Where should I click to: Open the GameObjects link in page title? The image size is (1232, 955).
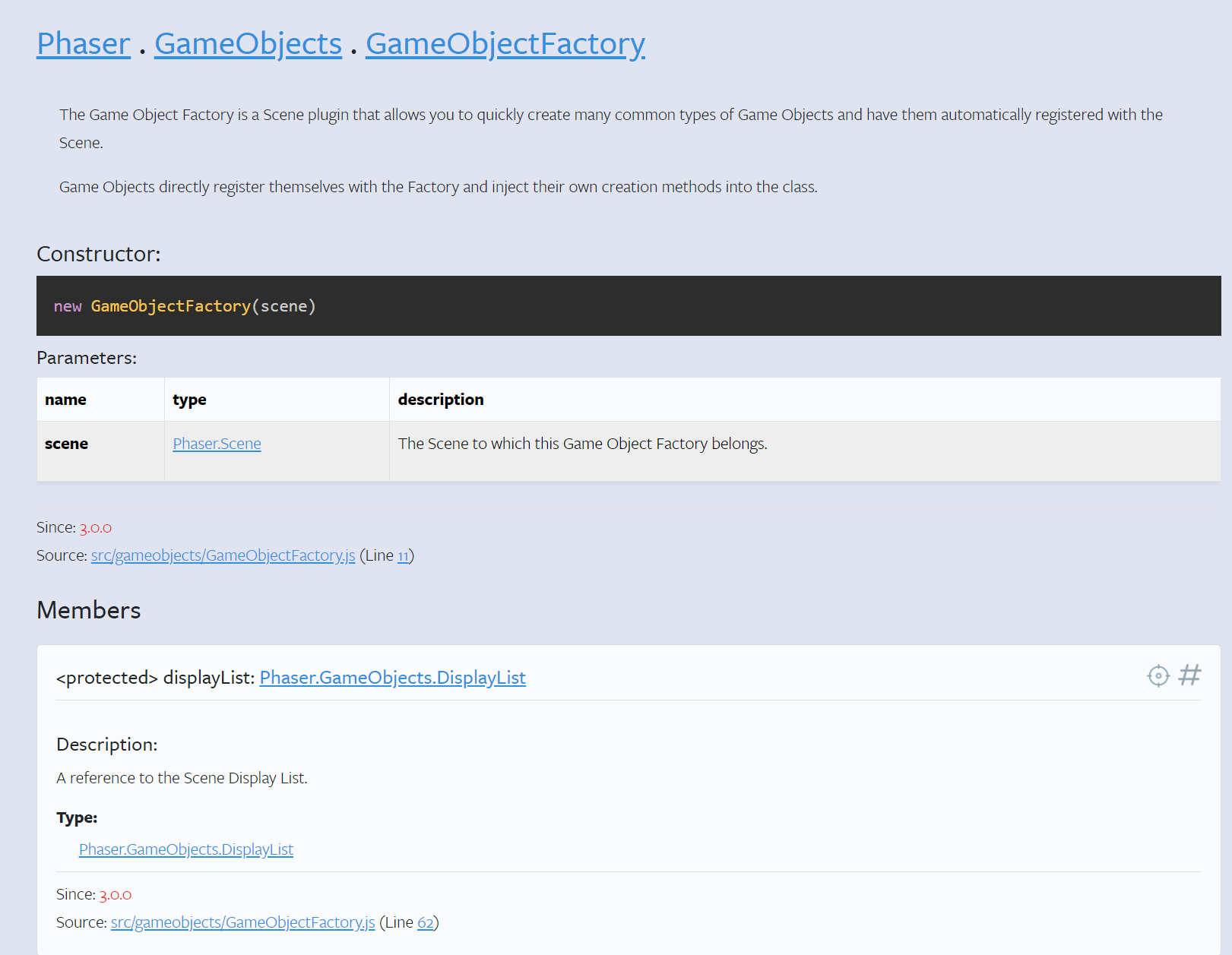[x=249, y=43]
